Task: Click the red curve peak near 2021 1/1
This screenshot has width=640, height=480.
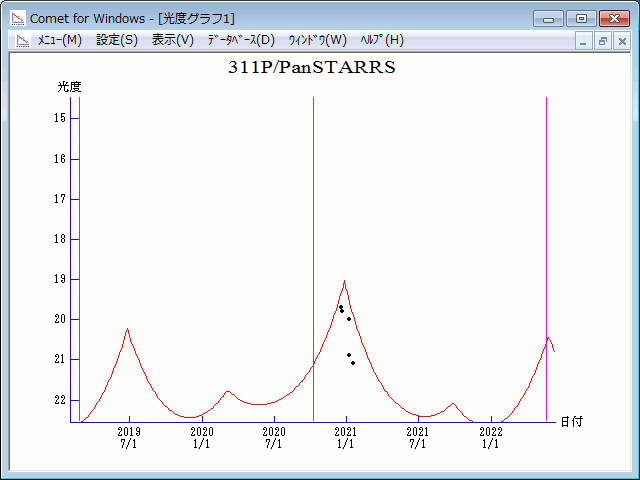Action: coord(344,282)
